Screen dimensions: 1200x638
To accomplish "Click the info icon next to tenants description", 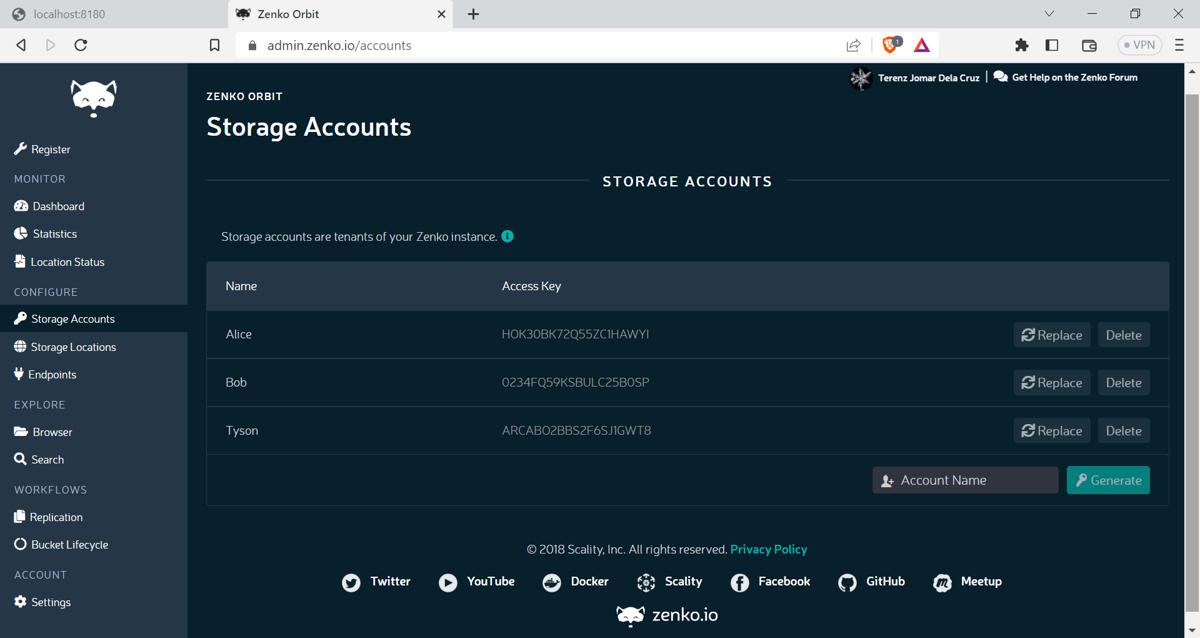I will 507,236.
